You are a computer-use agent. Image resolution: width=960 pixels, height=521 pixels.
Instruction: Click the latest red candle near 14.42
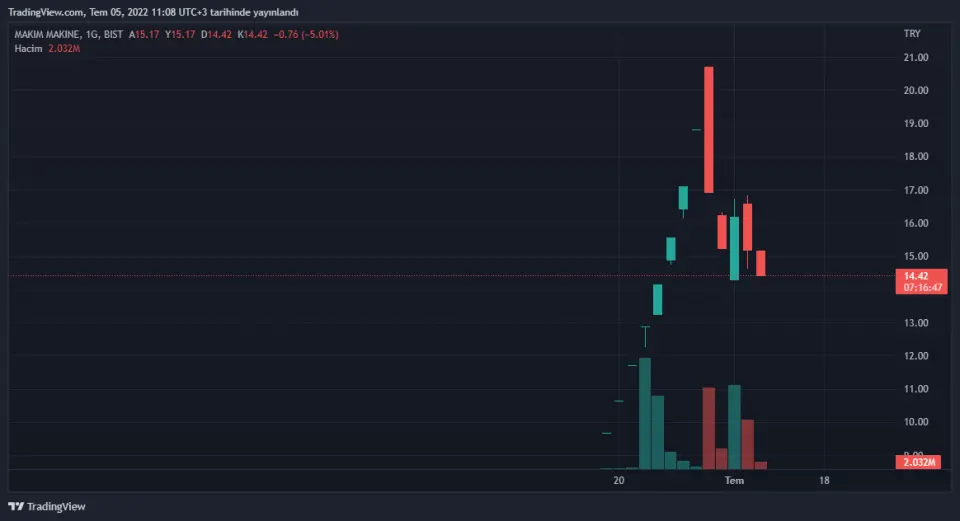point(760,263)
